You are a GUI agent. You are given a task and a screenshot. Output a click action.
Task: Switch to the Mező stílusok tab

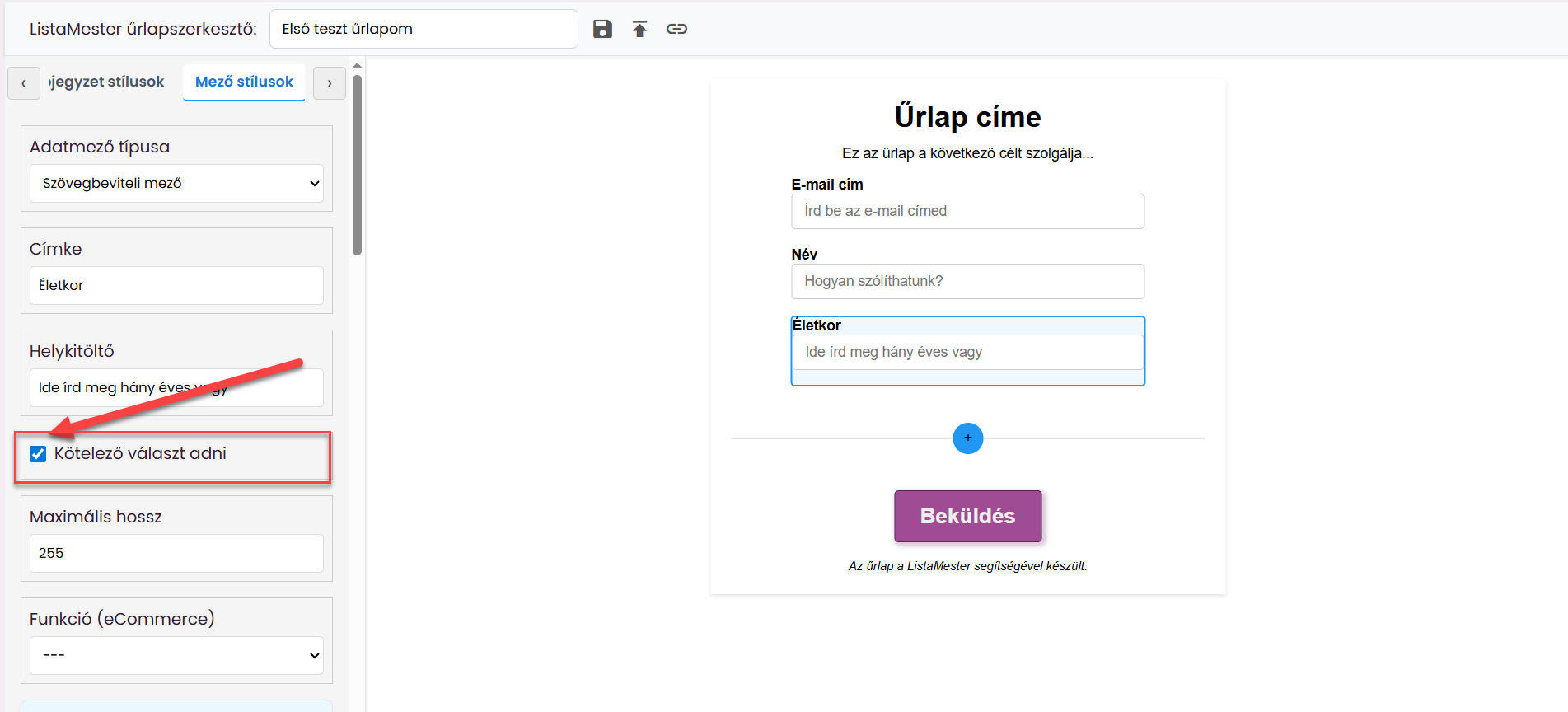(244, 82)
